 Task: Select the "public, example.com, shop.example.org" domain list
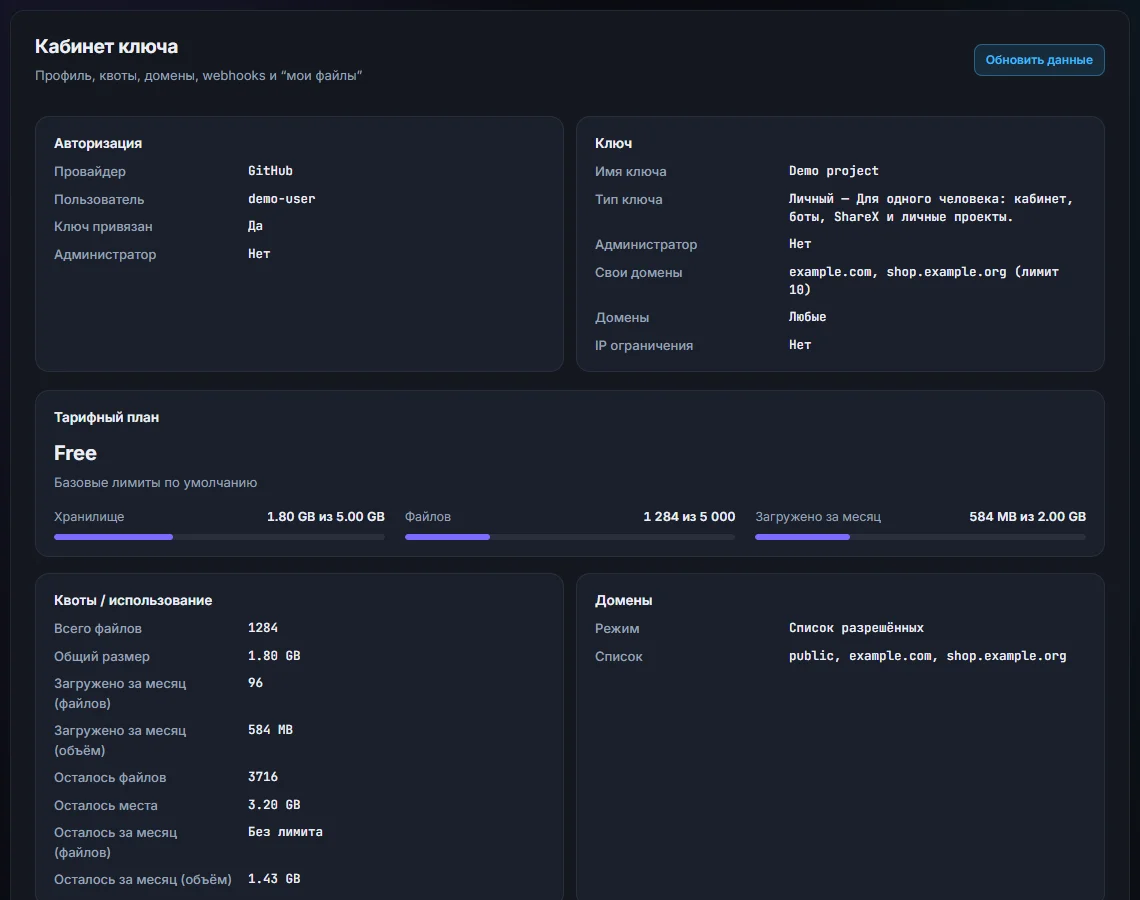tap(928, 656)
